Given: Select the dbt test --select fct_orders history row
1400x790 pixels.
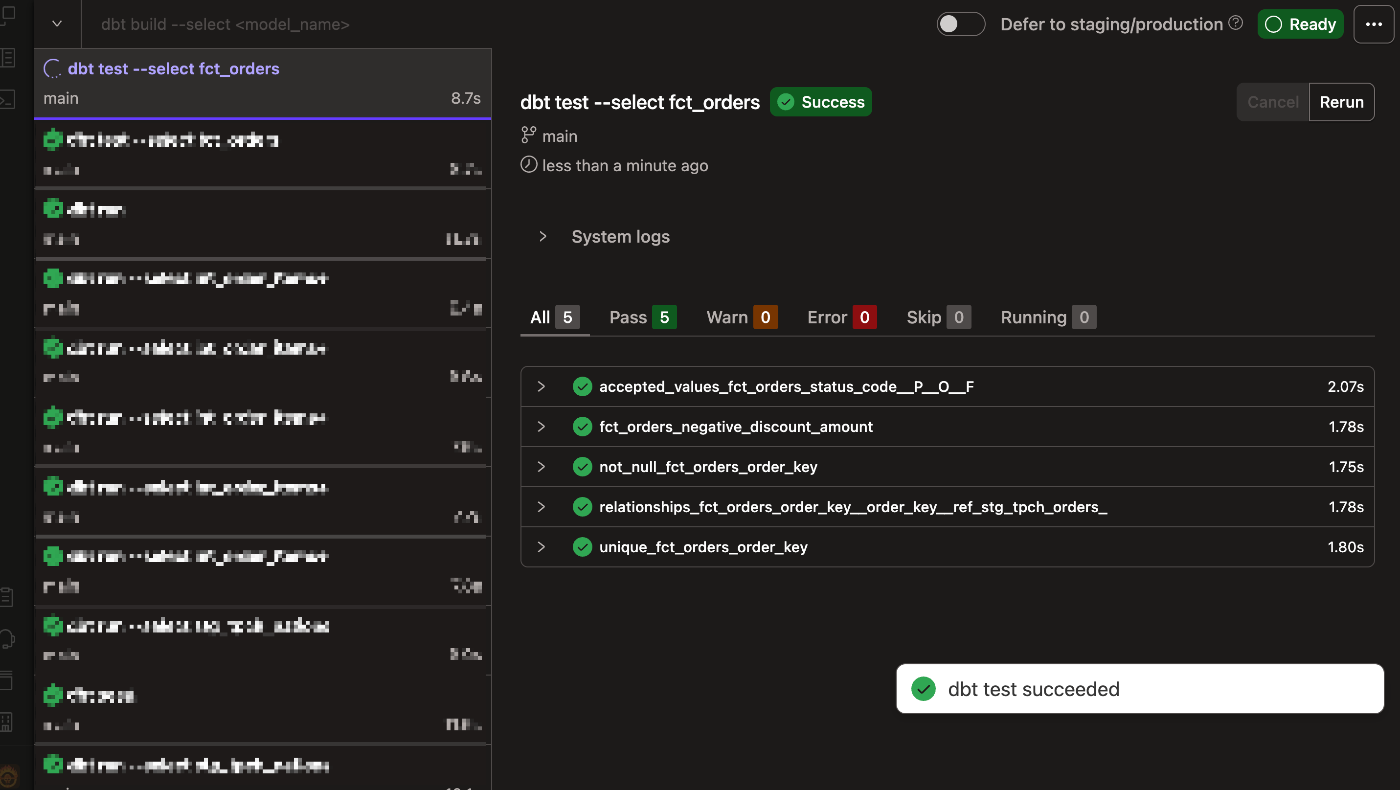Looking at the screenshot, I should (x=263, y=84).
